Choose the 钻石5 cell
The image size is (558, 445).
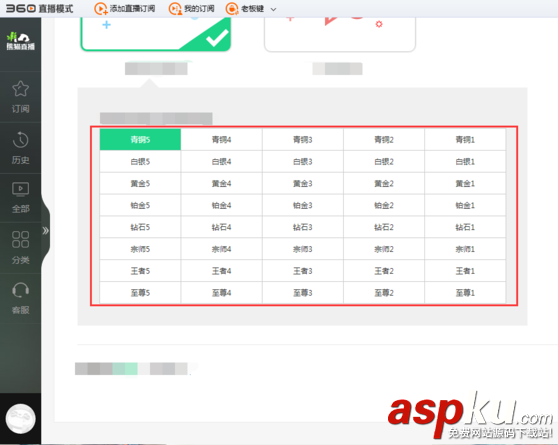(140, 227)
